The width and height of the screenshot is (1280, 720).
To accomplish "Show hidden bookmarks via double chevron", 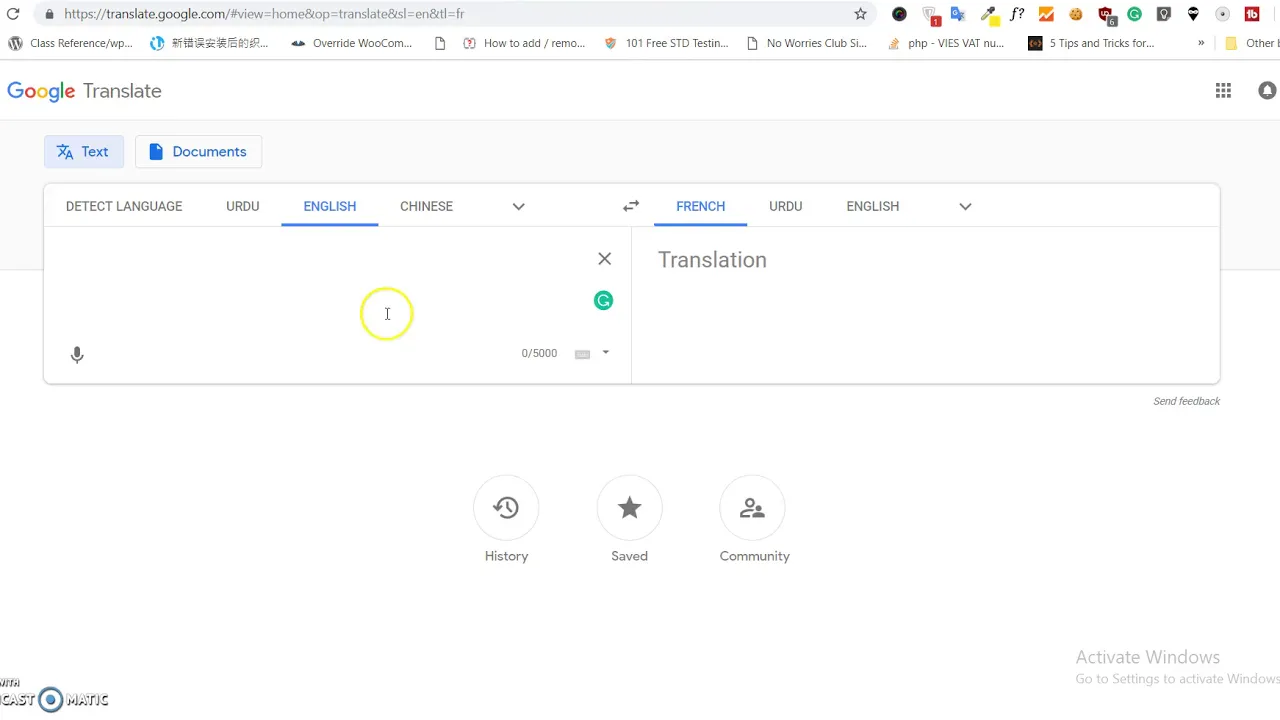I will tap(1201, 43).
